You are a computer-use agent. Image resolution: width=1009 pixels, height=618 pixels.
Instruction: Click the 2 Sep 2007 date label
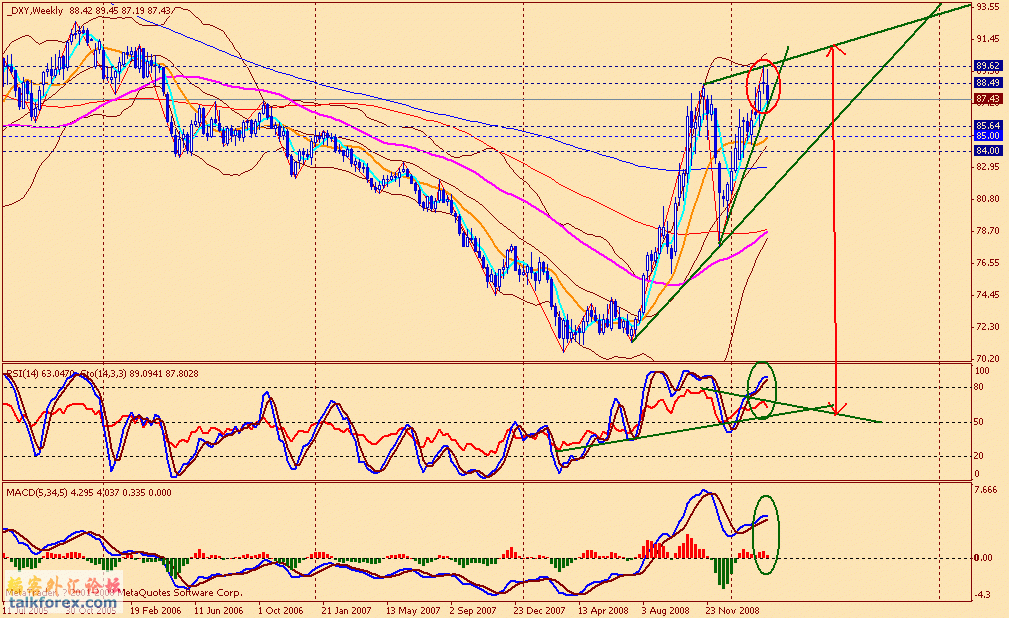click(473, 610)
